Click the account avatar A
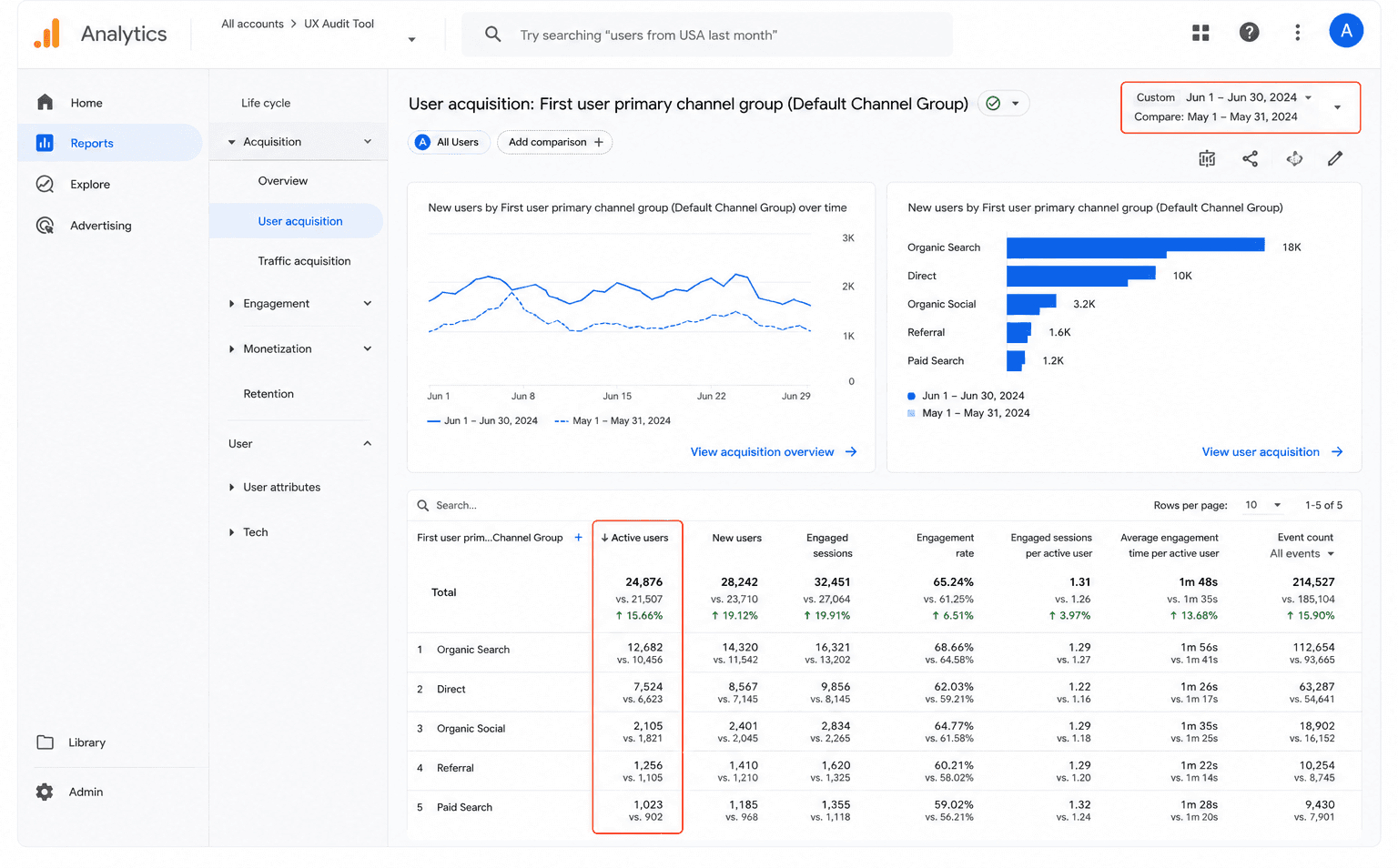The height and width of the screenshot is (868, 1398). pos(1345,31)
